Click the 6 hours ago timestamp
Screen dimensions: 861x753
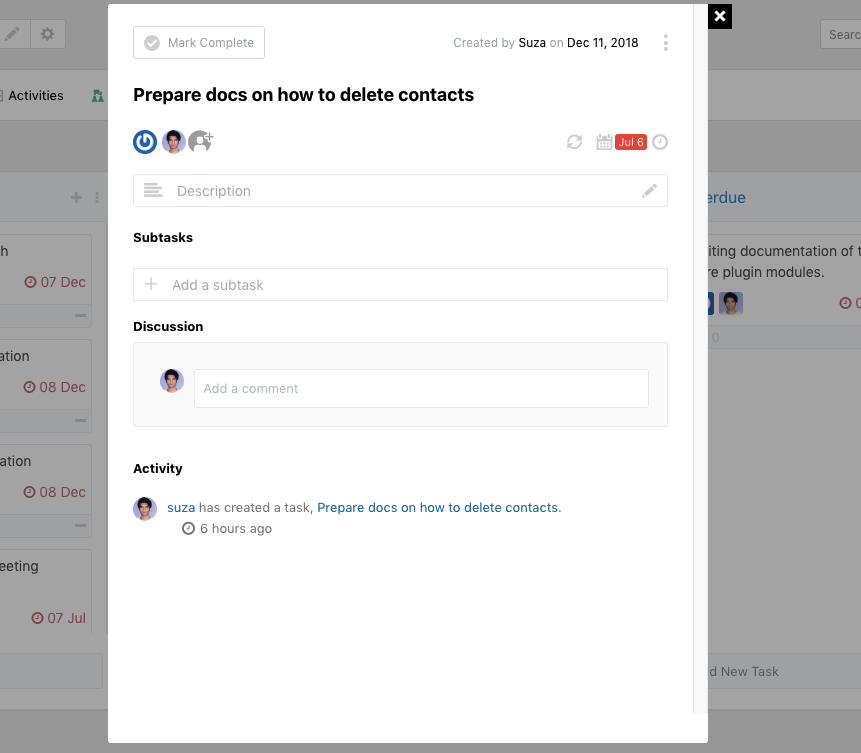click(236, 528)
